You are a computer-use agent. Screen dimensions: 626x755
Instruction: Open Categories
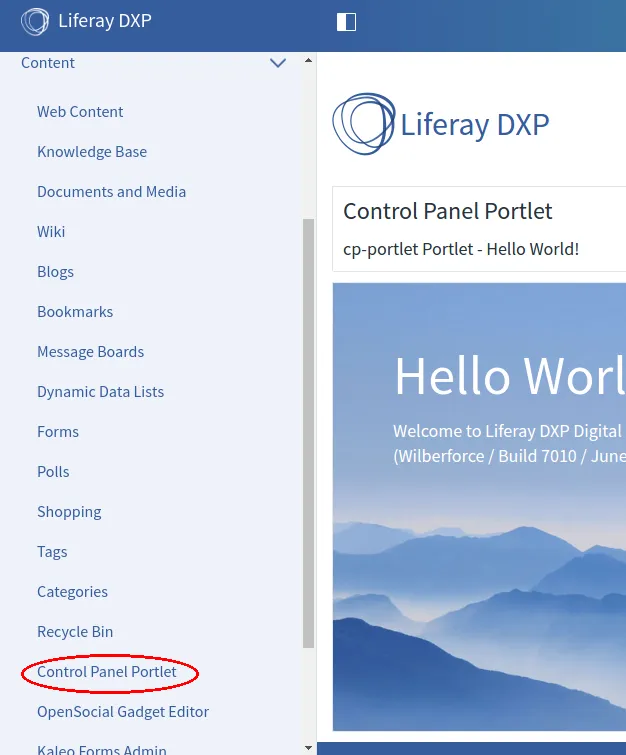(x=72, y=591)
